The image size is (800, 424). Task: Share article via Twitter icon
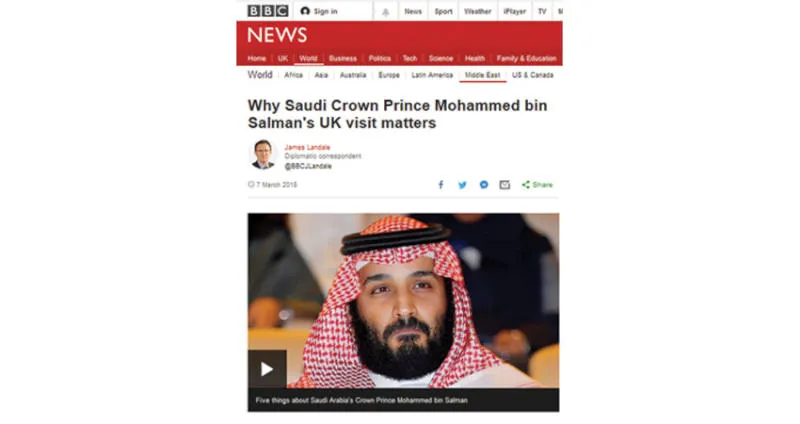click(462, 185)
